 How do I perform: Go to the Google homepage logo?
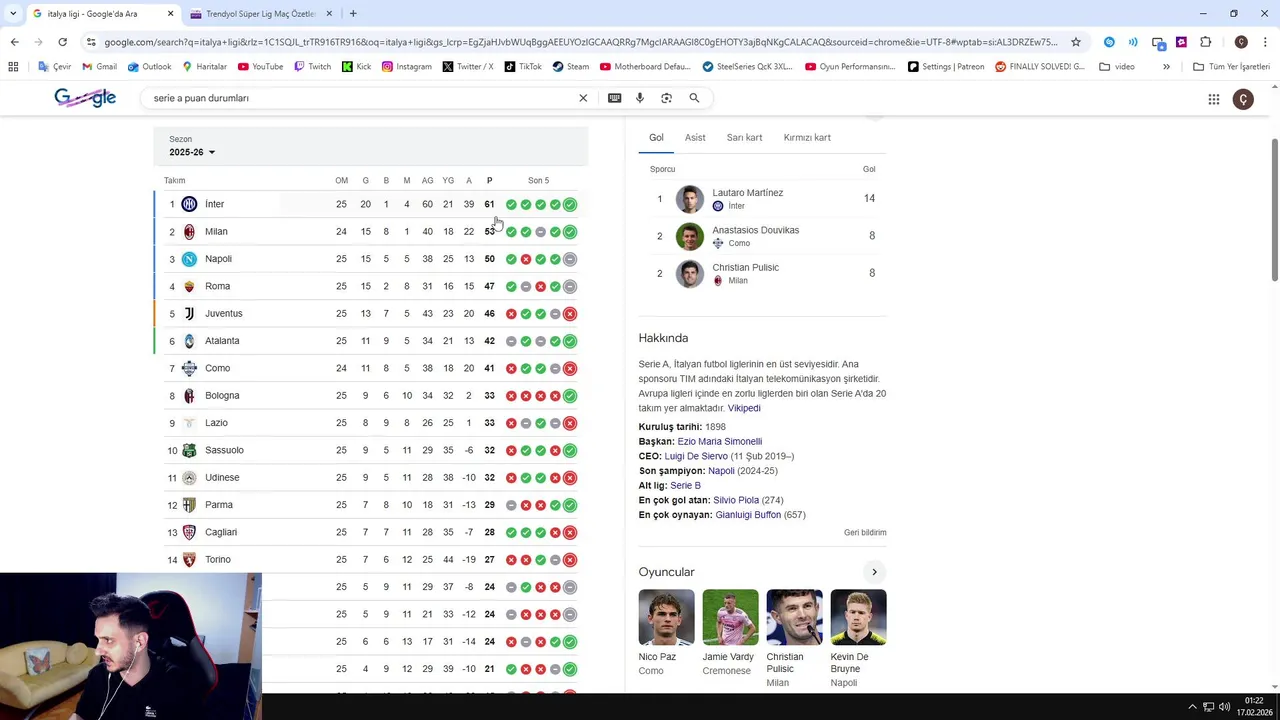[85, 97]
